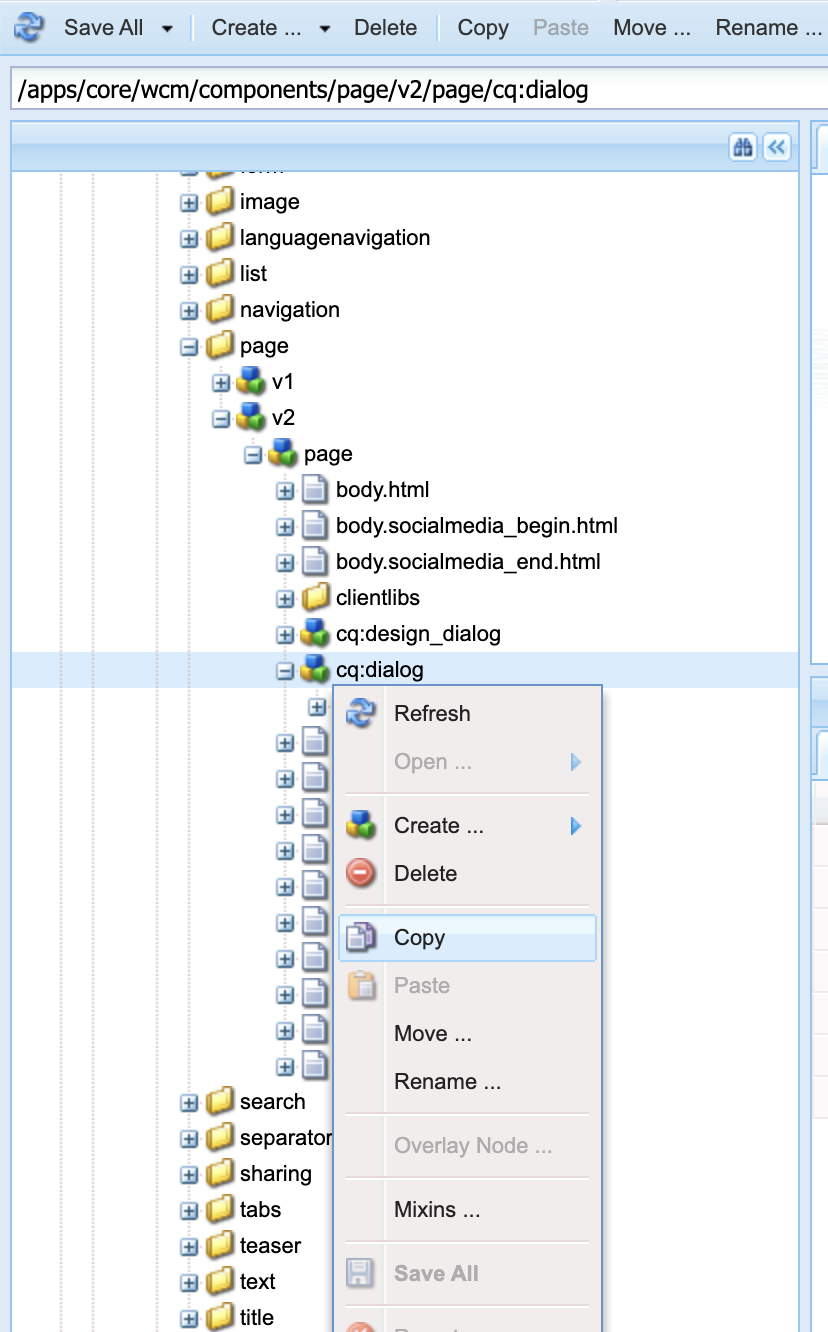Expand the navigation folder in the tree
Screen dimensions: 828x1332
tap(189, 310)
